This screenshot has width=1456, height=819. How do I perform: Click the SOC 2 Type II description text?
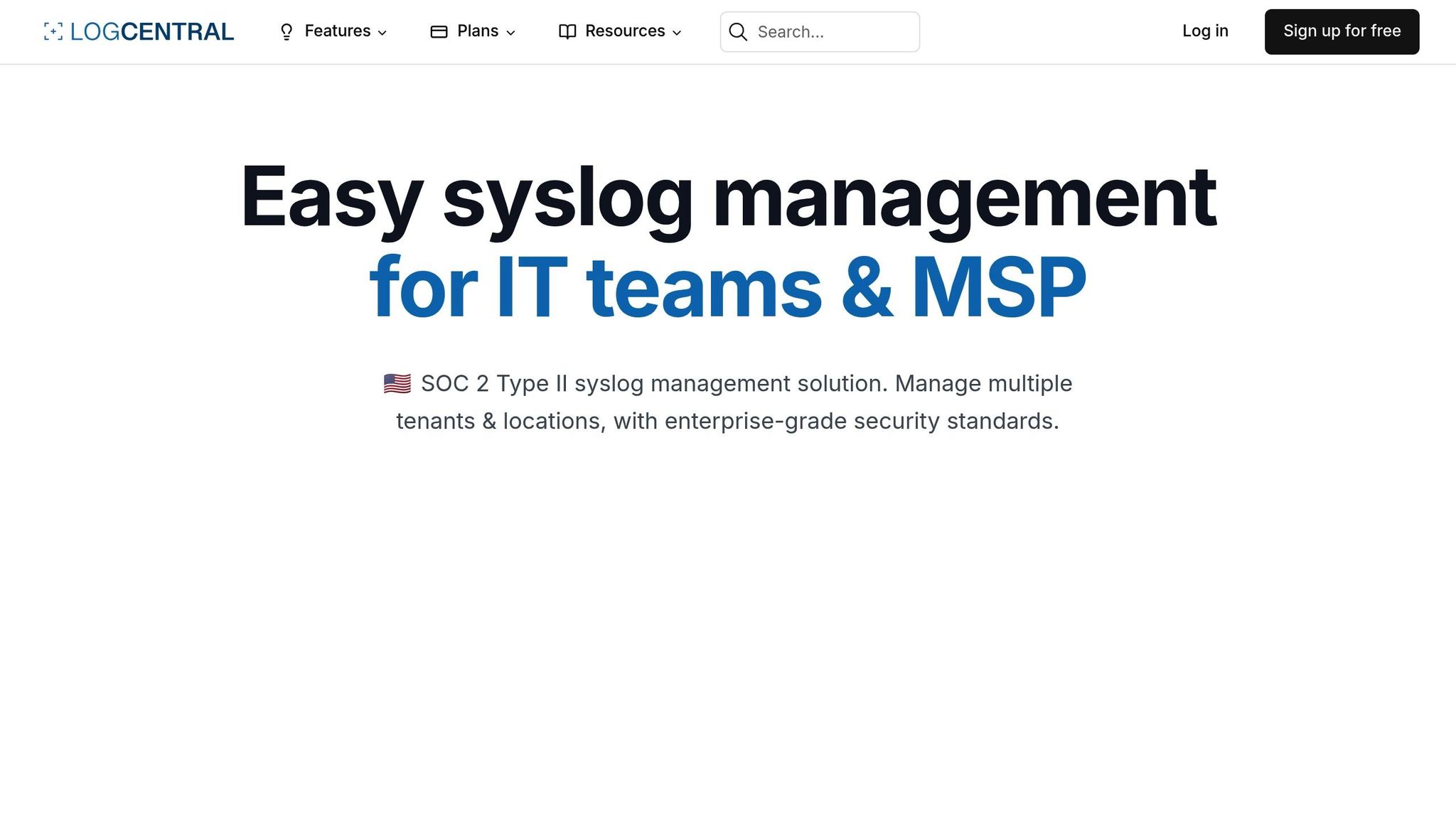[x=727, y=402]
